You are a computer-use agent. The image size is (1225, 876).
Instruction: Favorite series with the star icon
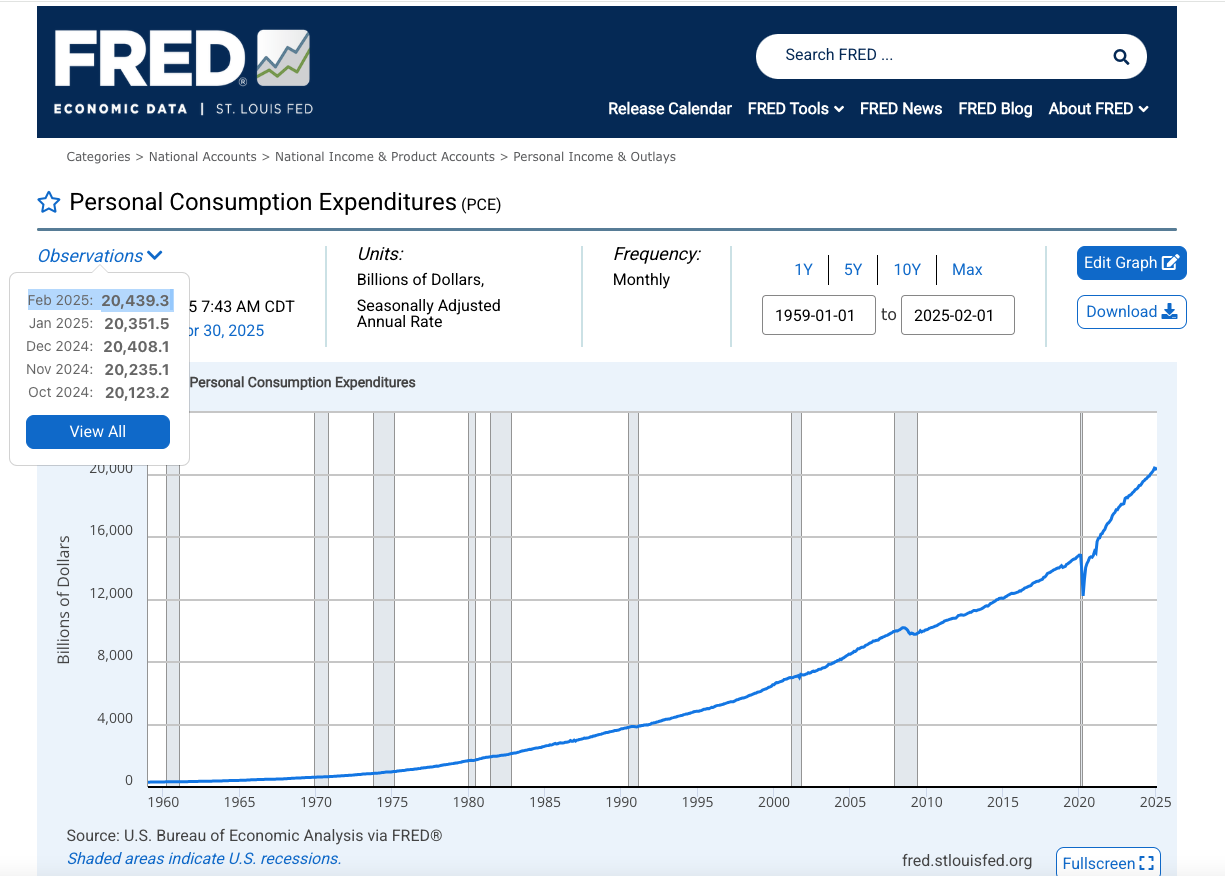point(49,203)
